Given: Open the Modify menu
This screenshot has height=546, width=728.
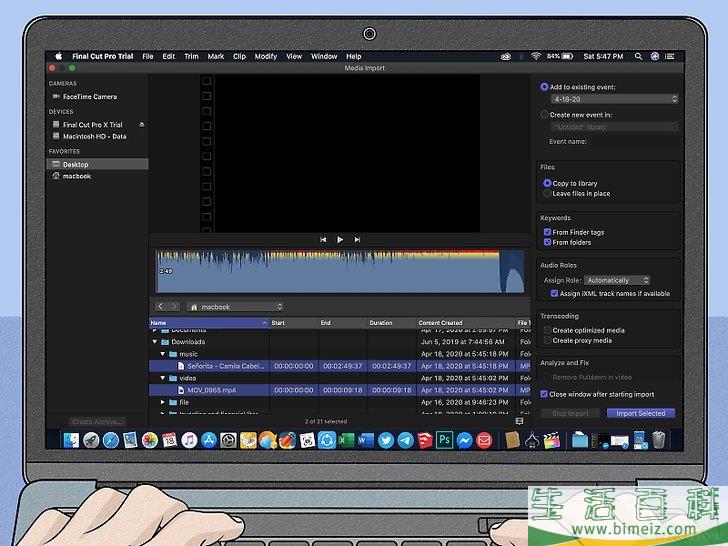Looking at the screenshot, I should point(266,56).
